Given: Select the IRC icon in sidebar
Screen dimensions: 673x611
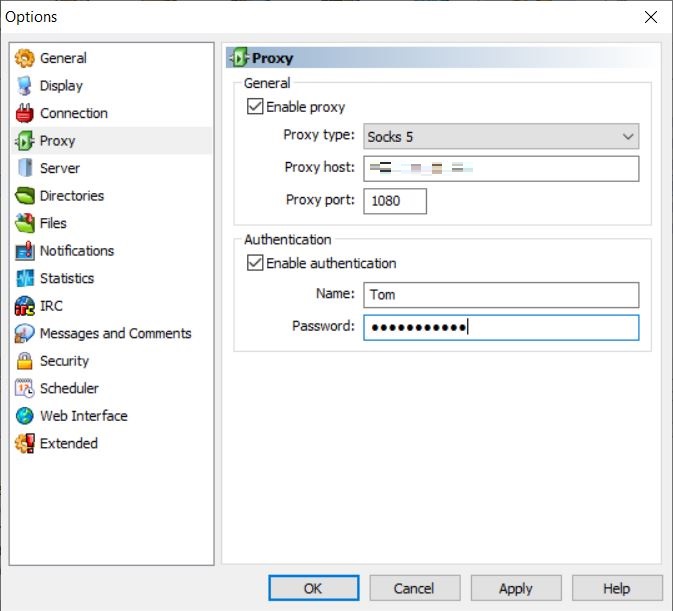Looking at the screenshot, I should [x=25, y=306].
